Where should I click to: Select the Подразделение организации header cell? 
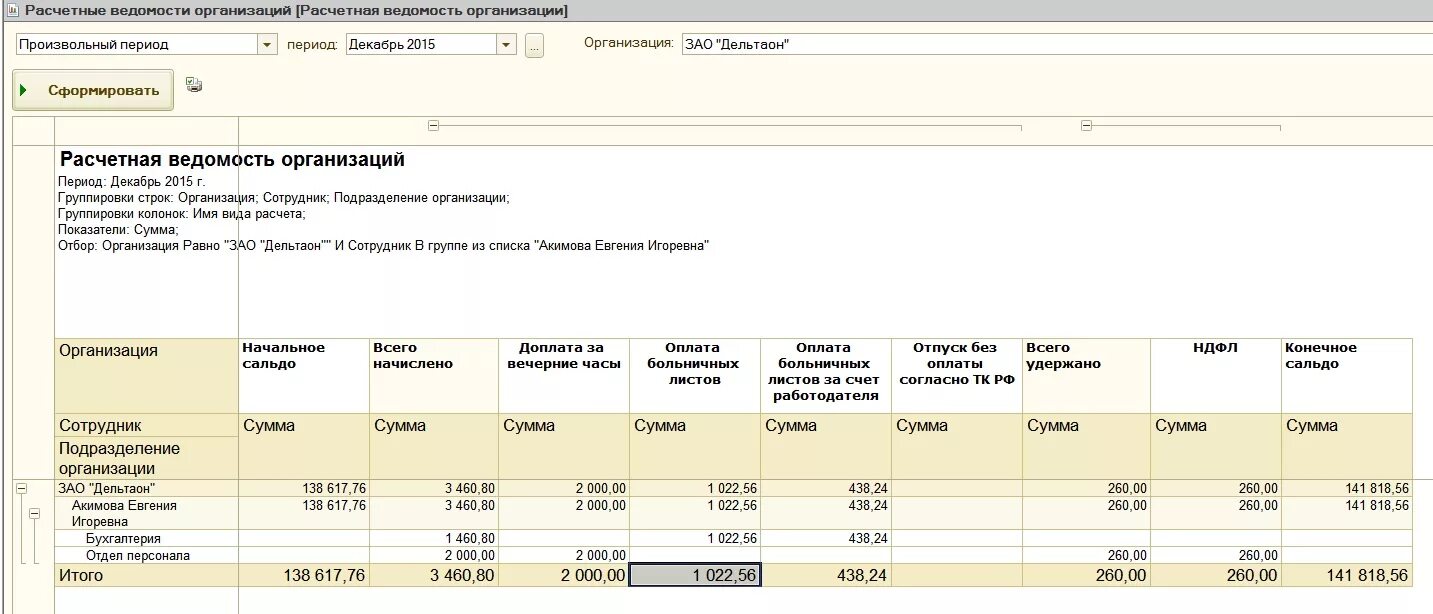pyautogui.click(x=147, y=458)
